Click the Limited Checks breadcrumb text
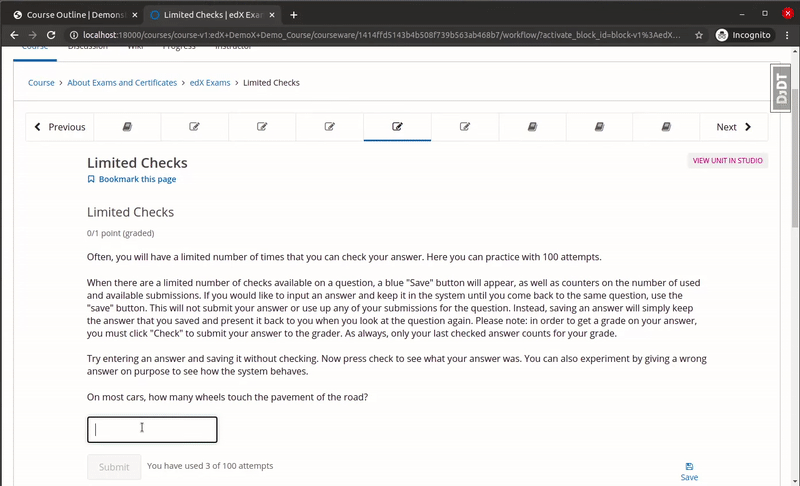The image size is (800, 486). pyautogui.click(x=271, y=83)
